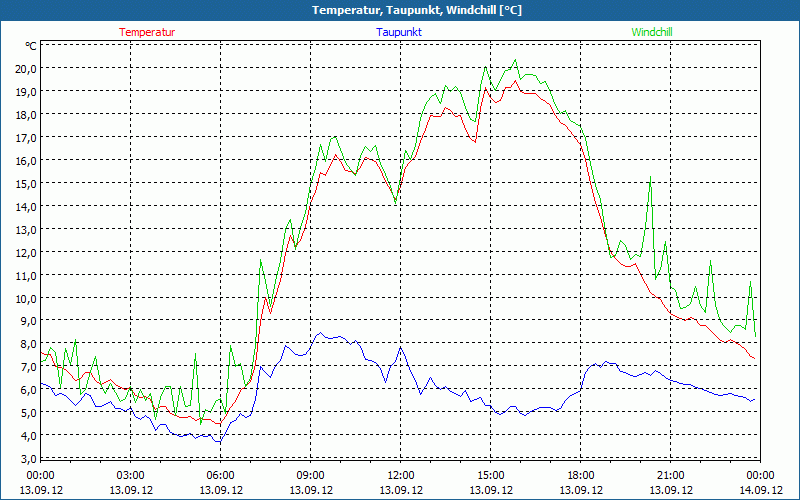Click the 12:00 time axis label

tap(401, 476)
